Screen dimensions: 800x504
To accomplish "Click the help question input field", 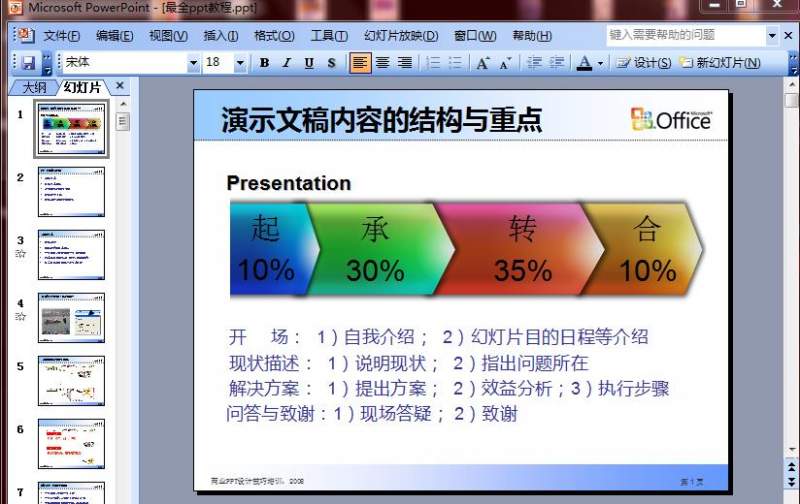I will coord(686,35).
